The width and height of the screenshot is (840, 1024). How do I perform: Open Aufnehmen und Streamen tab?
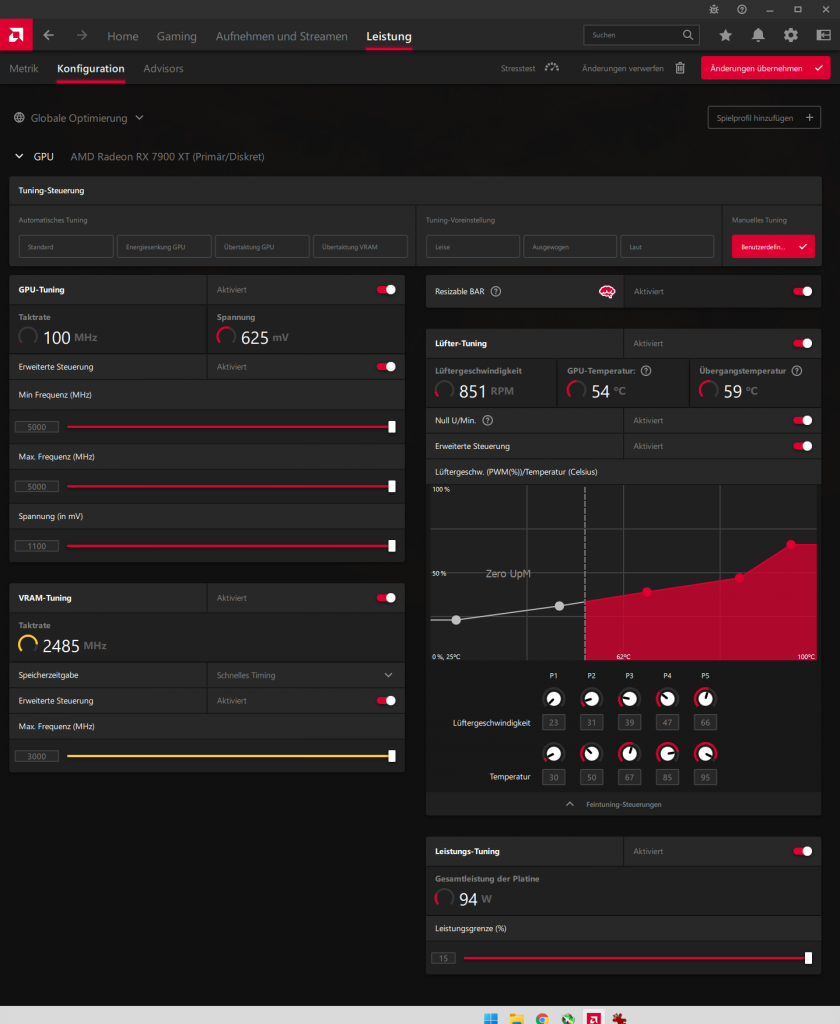click(x=282, y=36)
